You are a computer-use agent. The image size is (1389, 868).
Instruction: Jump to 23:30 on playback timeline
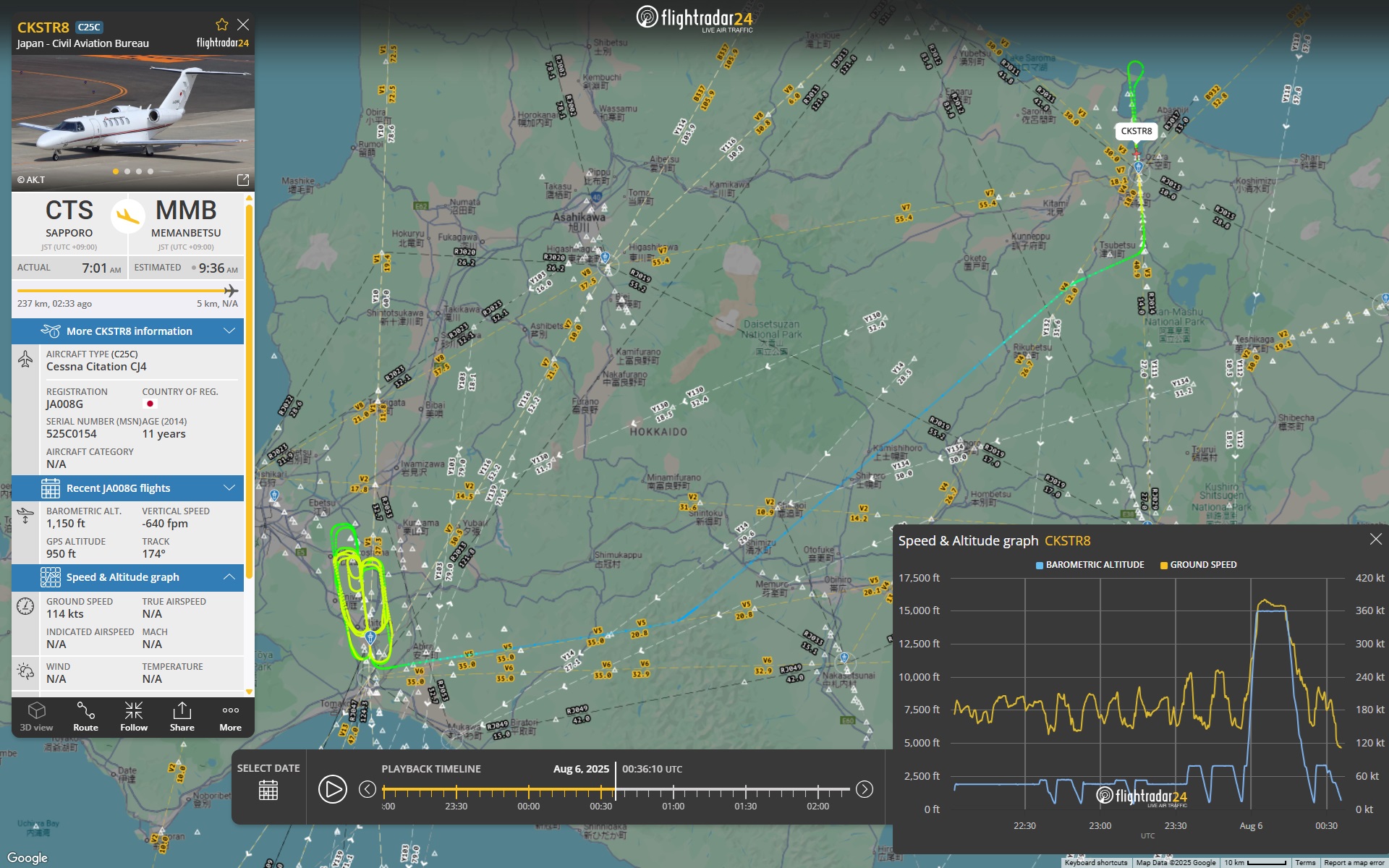pos(456,806)
